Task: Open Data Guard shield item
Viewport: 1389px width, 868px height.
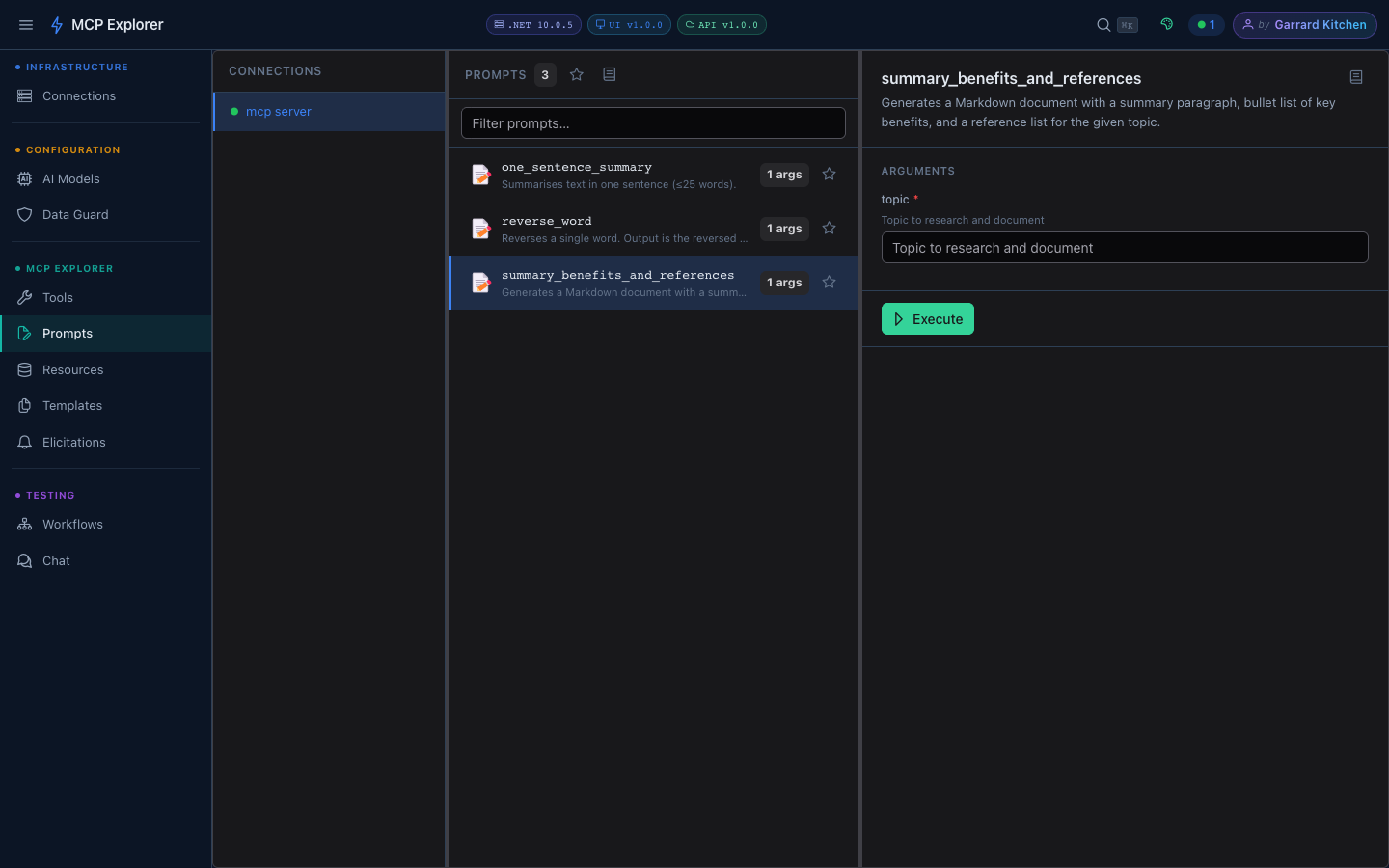Action: (75, 215)
